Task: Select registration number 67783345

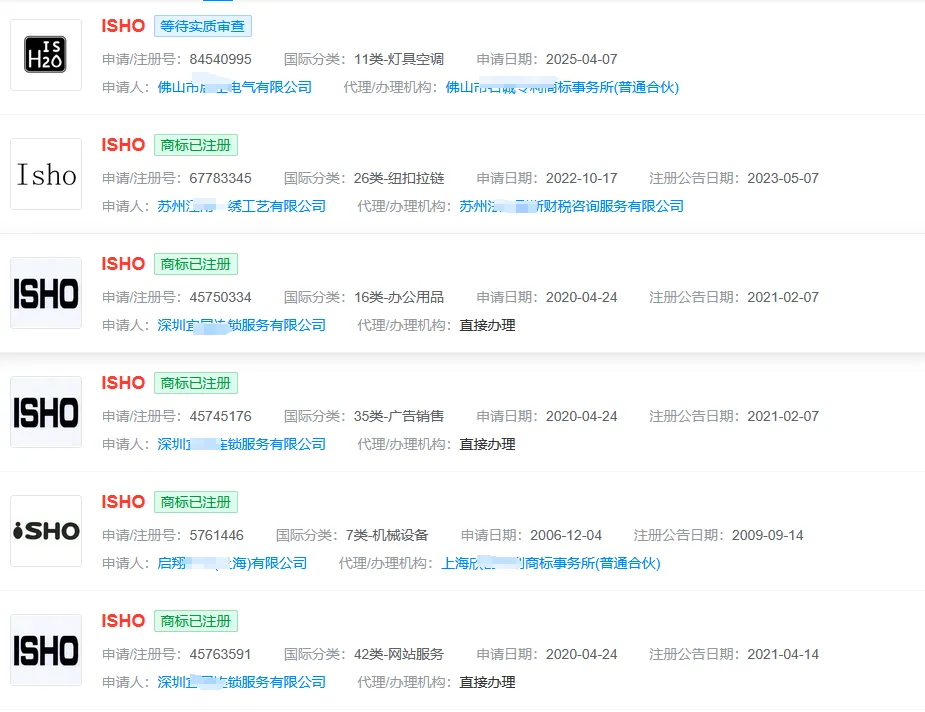Action: 221,178
